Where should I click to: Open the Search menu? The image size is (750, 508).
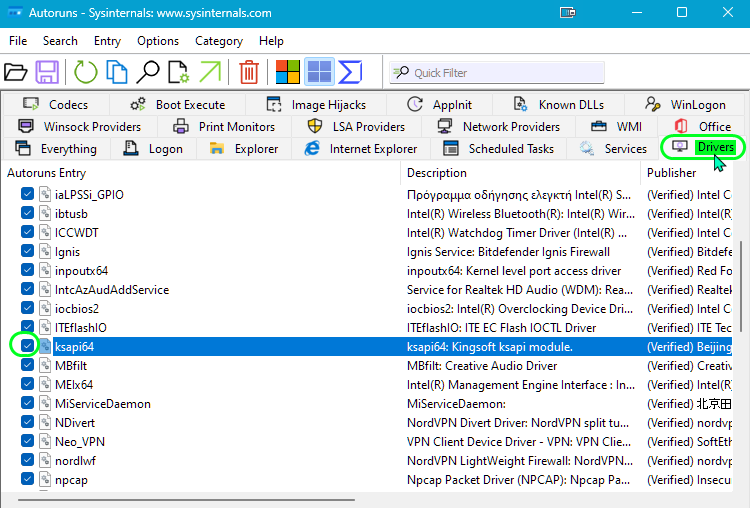pyautogui.click(x=60, y=41)
